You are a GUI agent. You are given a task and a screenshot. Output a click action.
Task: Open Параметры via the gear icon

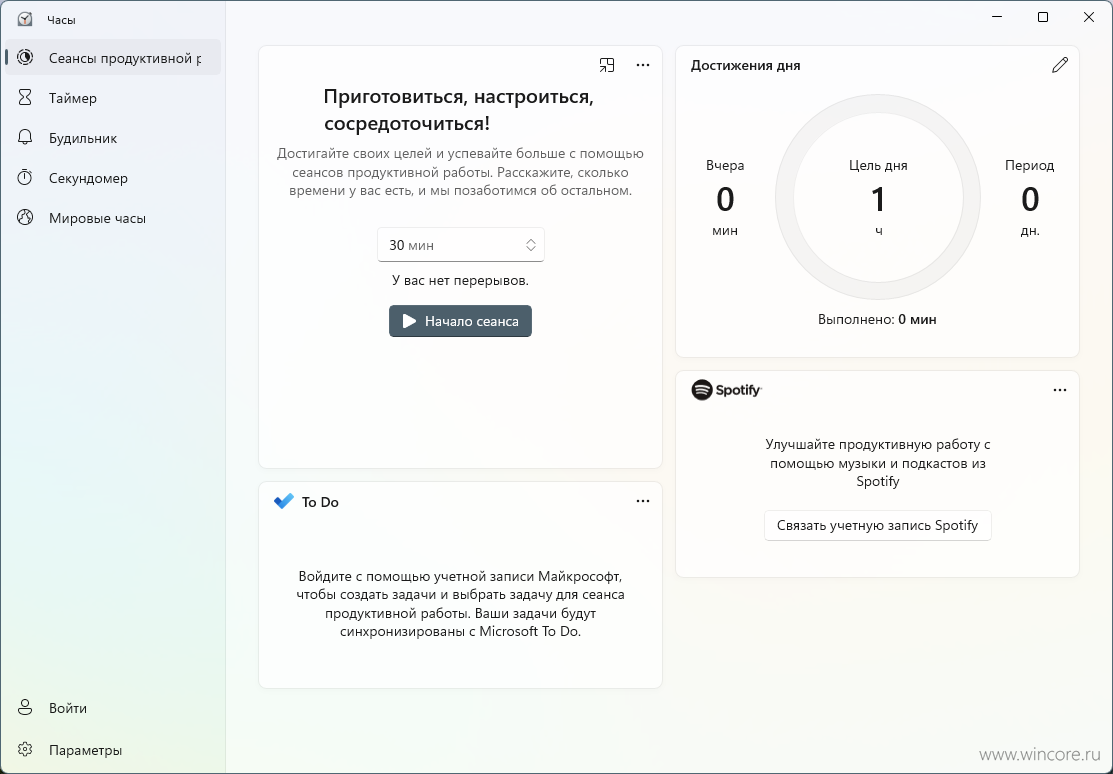pyautogui.click(x=25, y=750)
